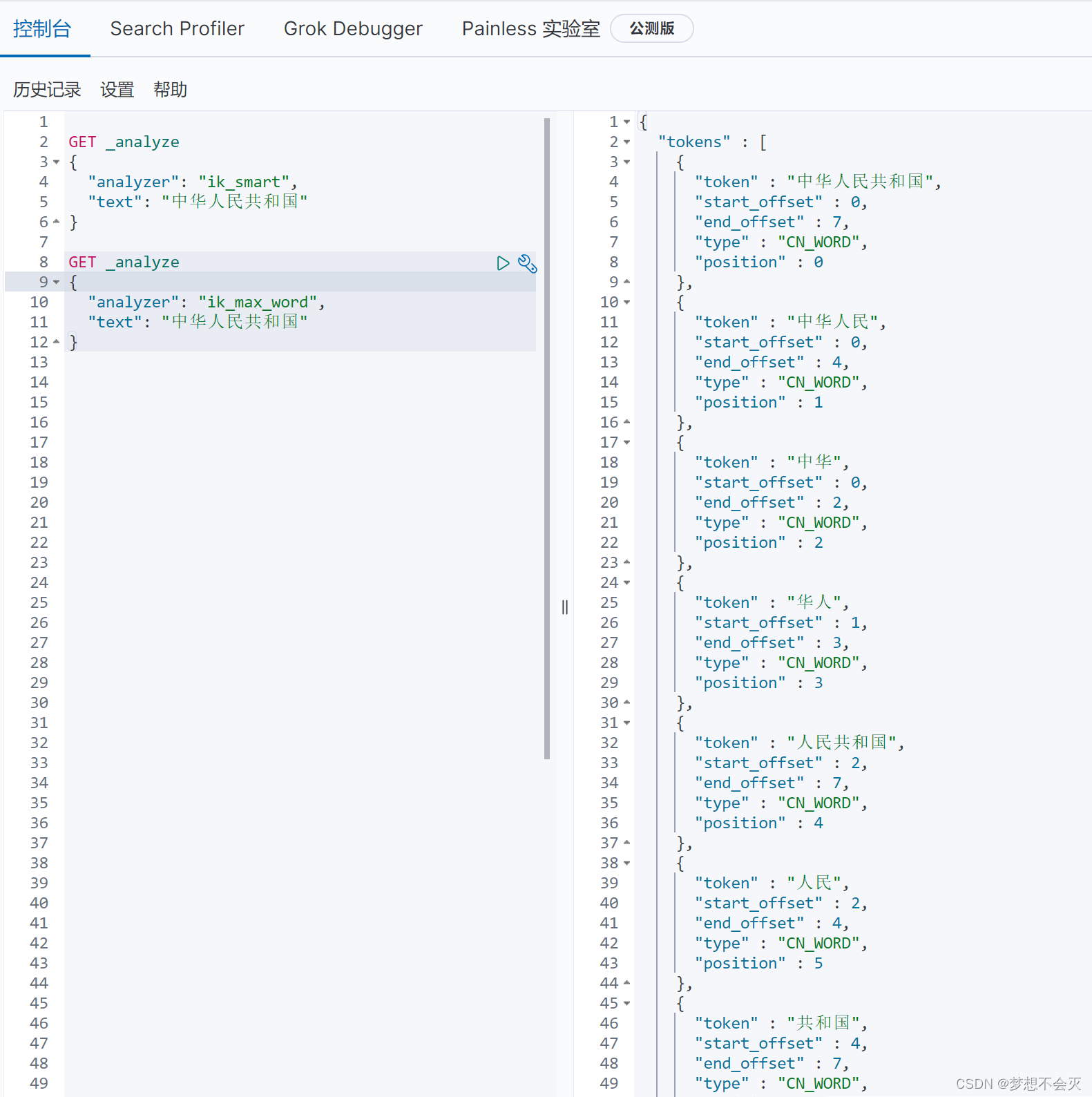1092x1097 pixels.
Task: Click the 公测版 beta badge
Action: (652, 28)
